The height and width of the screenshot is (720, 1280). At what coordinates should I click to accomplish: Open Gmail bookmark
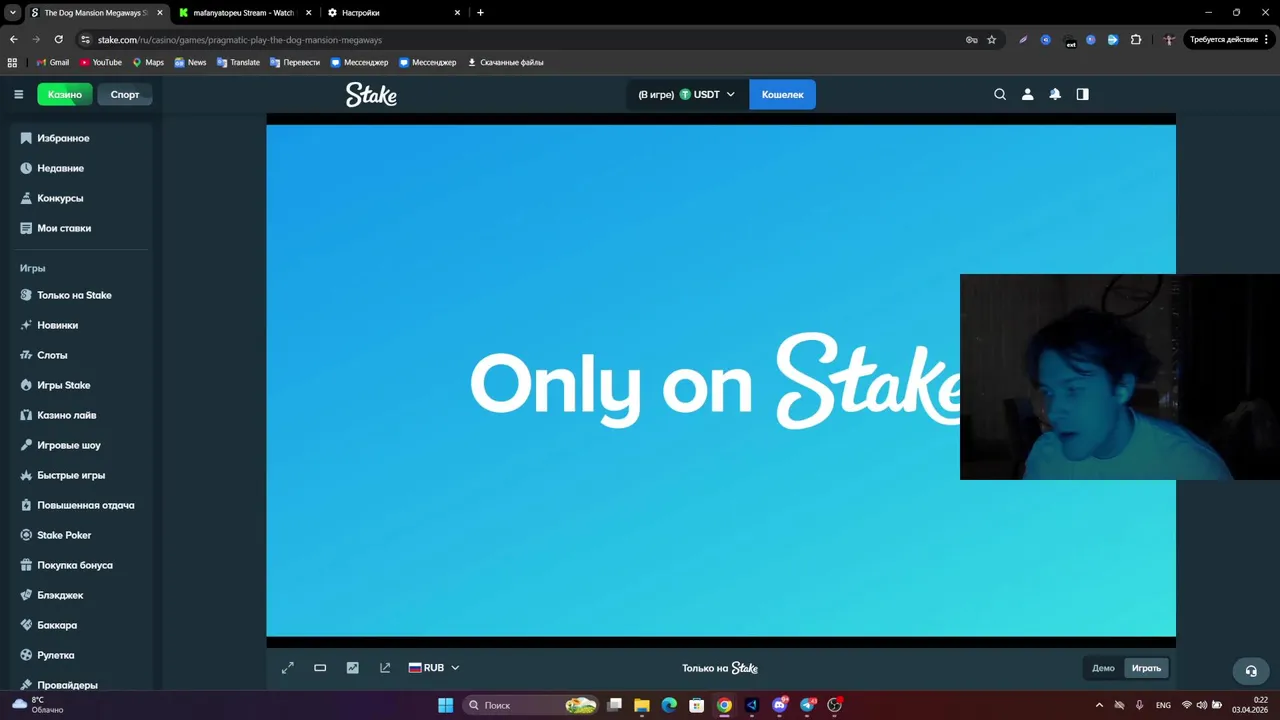pos(52,62)
